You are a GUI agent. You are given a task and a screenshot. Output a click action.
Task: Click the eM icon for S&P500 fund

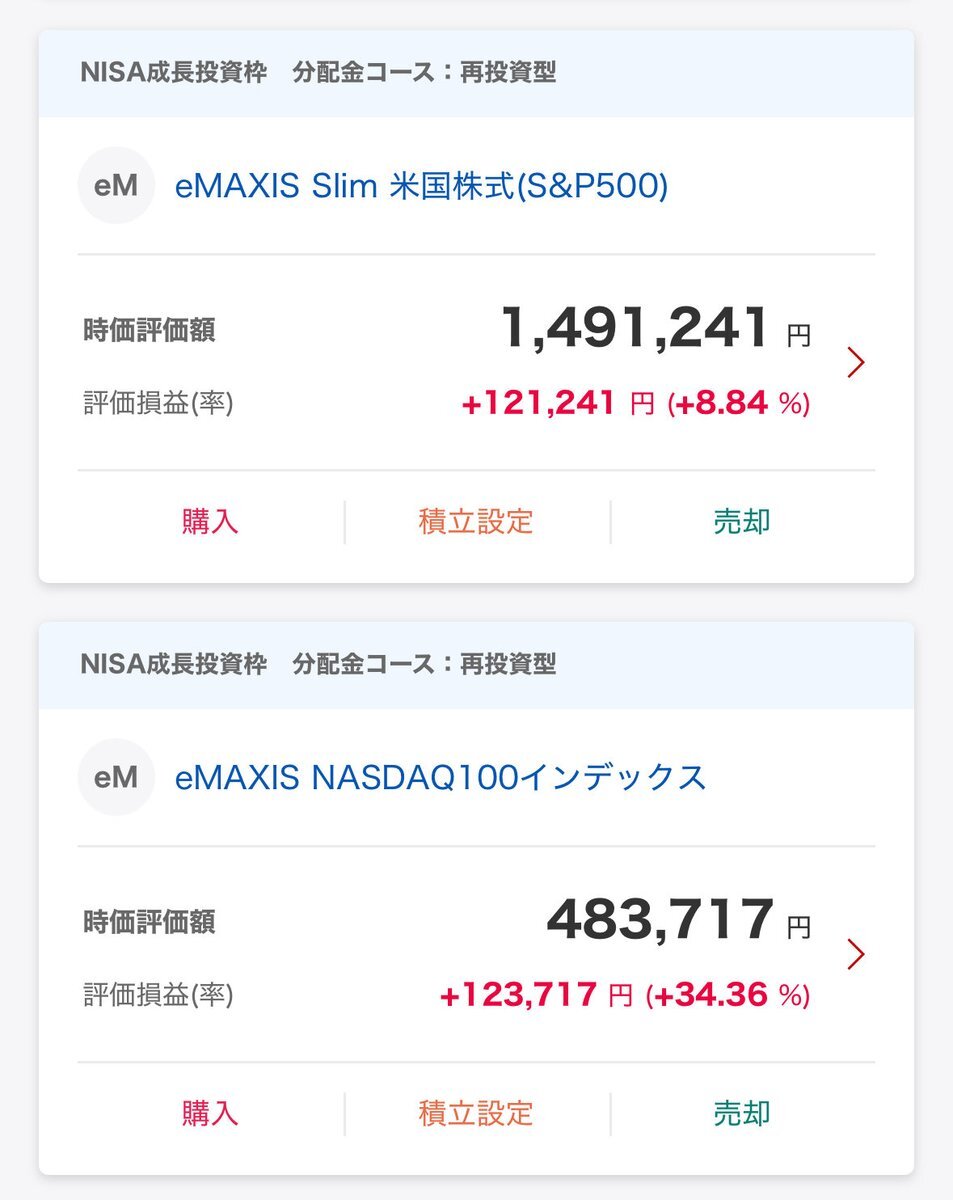pos(116,186)
